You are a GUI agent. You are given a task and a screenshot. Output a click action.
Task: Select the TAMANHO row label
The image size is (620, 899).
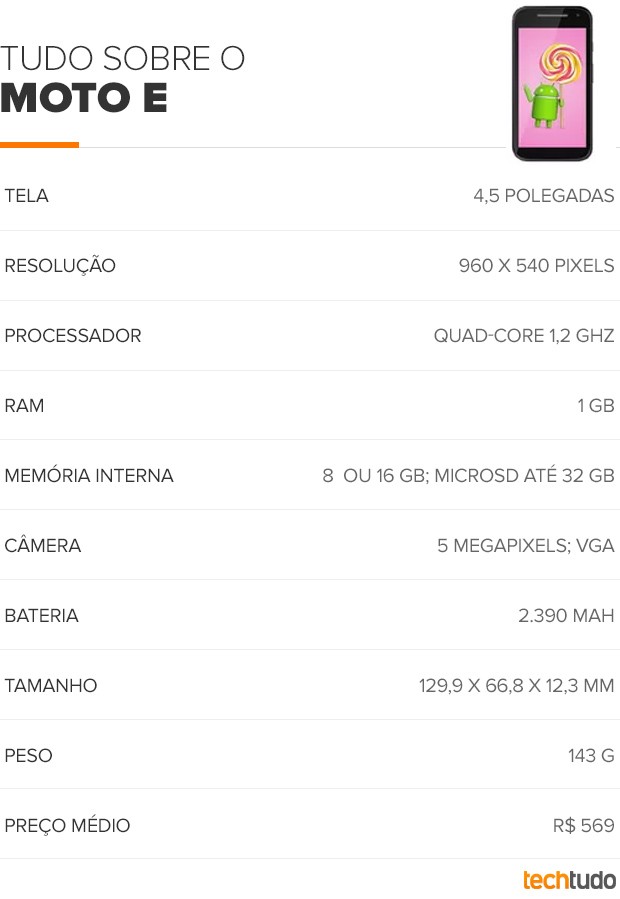coord(51,686)
